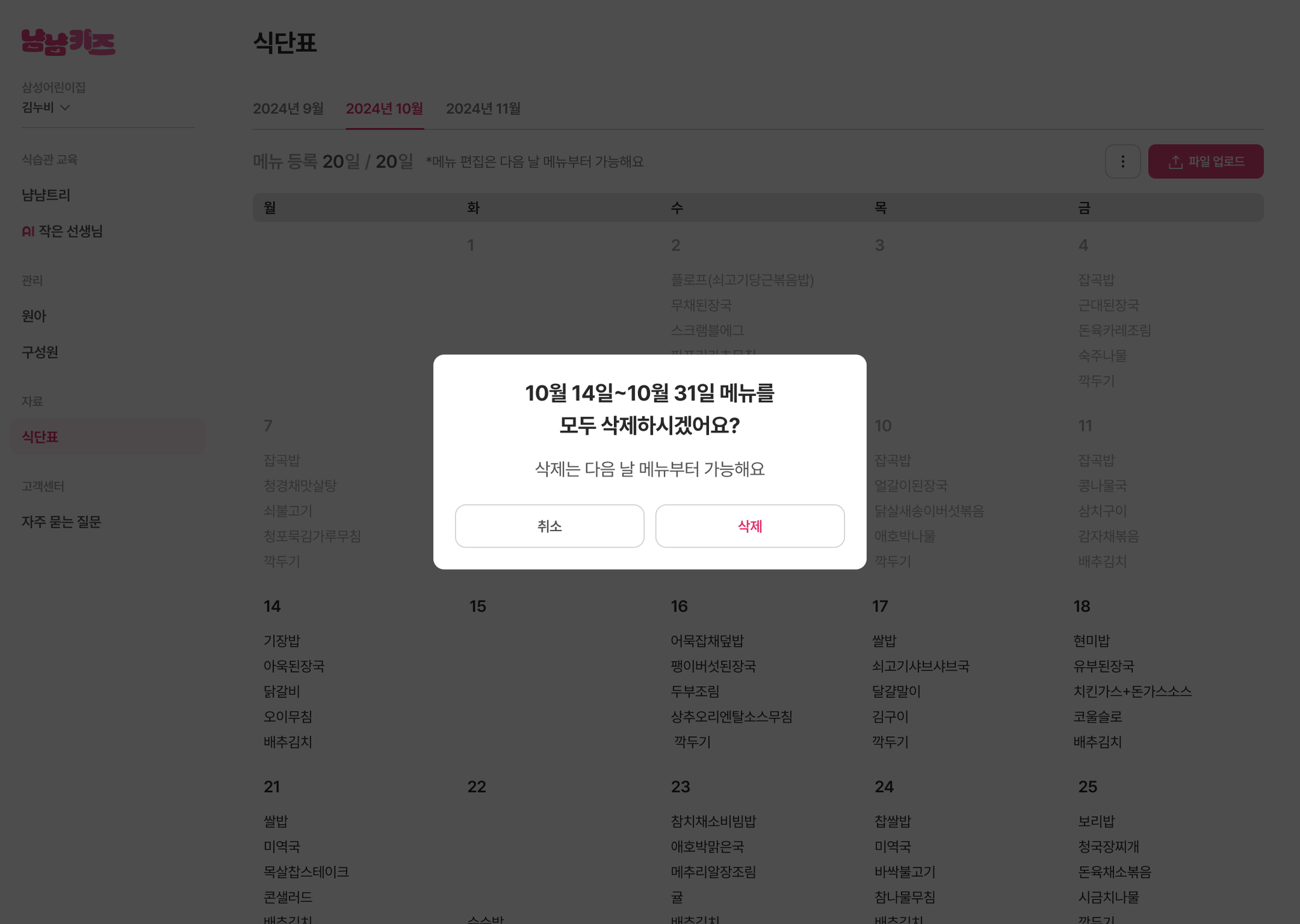
Task: Click the date 23 on the calendar
Action: pyautogui.click(x=680, y=787)
